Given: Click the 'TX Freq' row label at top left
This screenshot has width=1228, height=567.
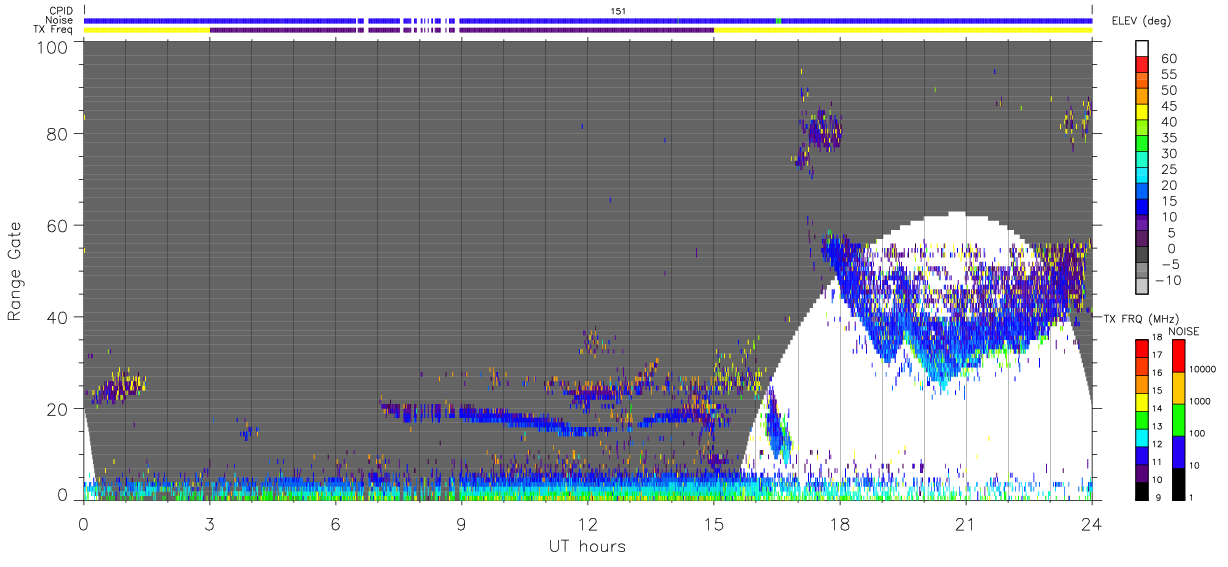Looking at the screenshot, I should [55, 30].
